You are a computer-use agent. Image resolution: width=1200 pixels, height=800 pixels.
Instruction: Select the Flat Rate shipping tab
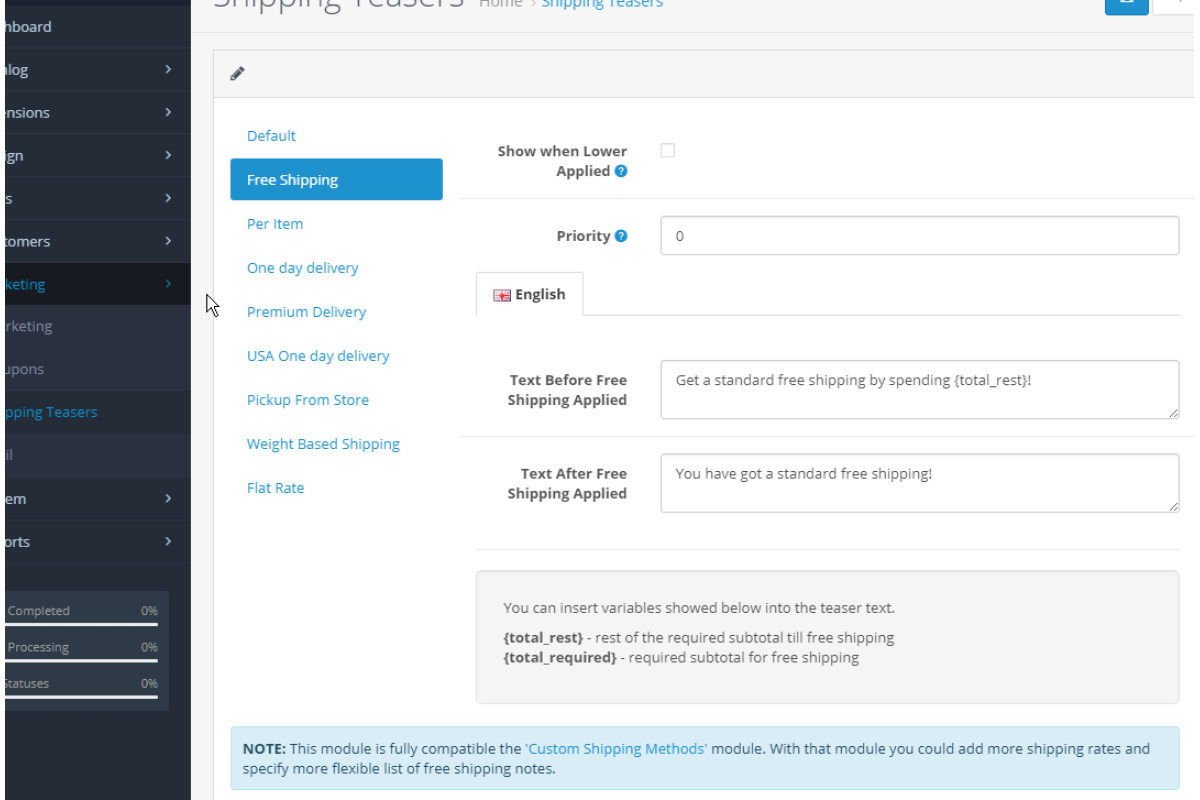pos(275,488)
